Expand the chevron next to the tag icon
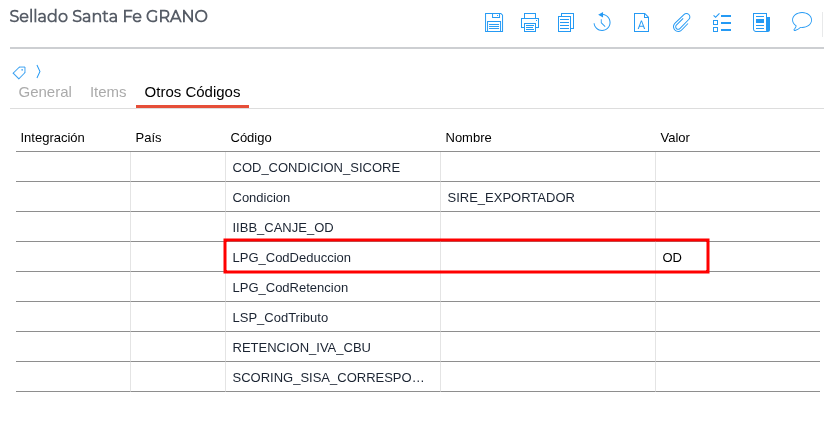Image resolution: width=824 pixels, height=422 pixels. pos(38,72)
